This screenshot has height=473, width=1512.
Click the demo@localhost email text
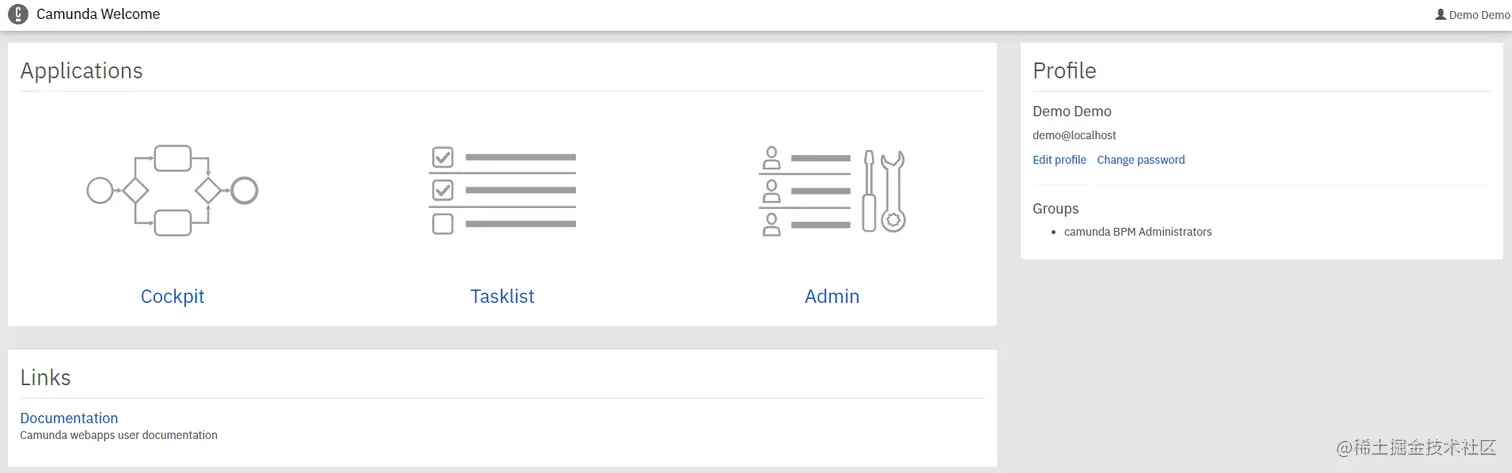(1074, 135)
